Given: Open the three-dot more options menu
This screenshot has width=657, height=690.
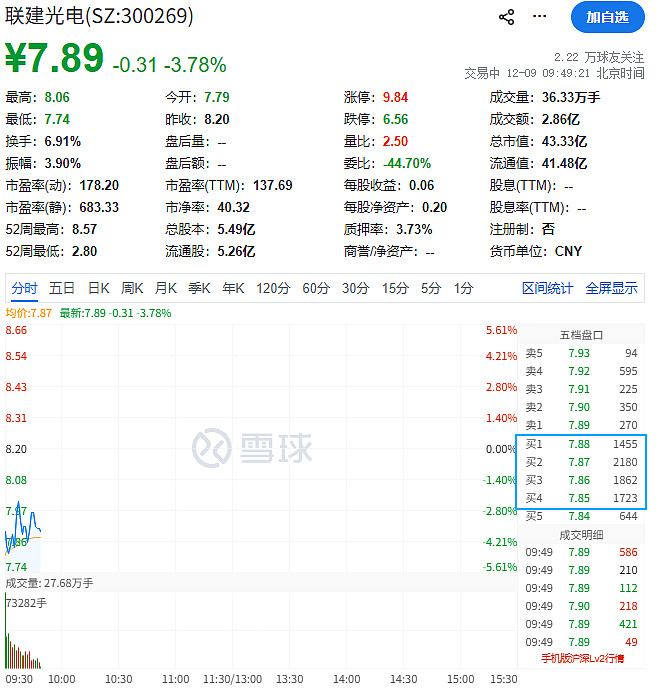Looking at the screenshot, I should (539, 17).
